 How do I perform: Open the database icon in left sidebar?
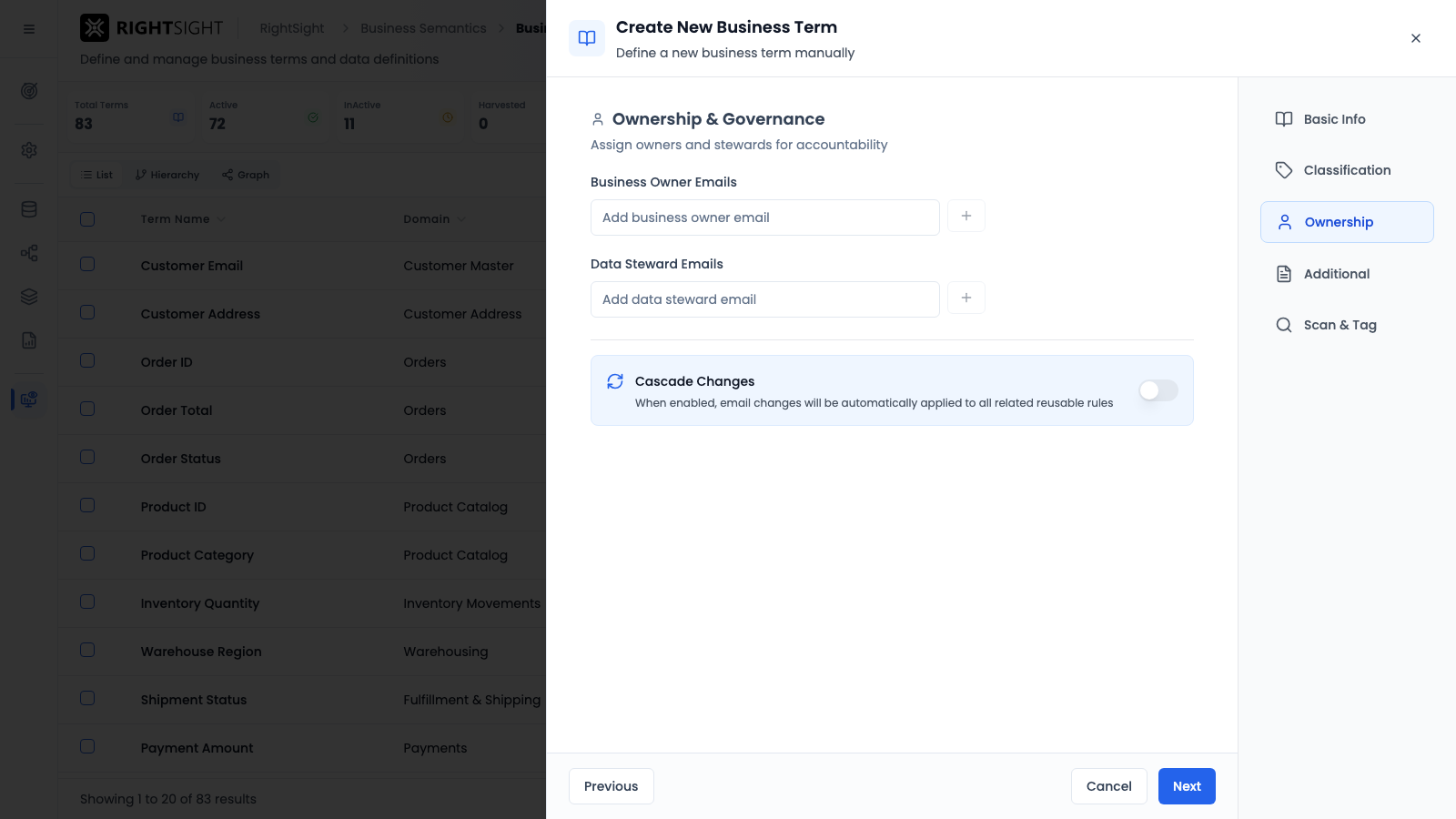pyautogui.click(x=29, y=209)
